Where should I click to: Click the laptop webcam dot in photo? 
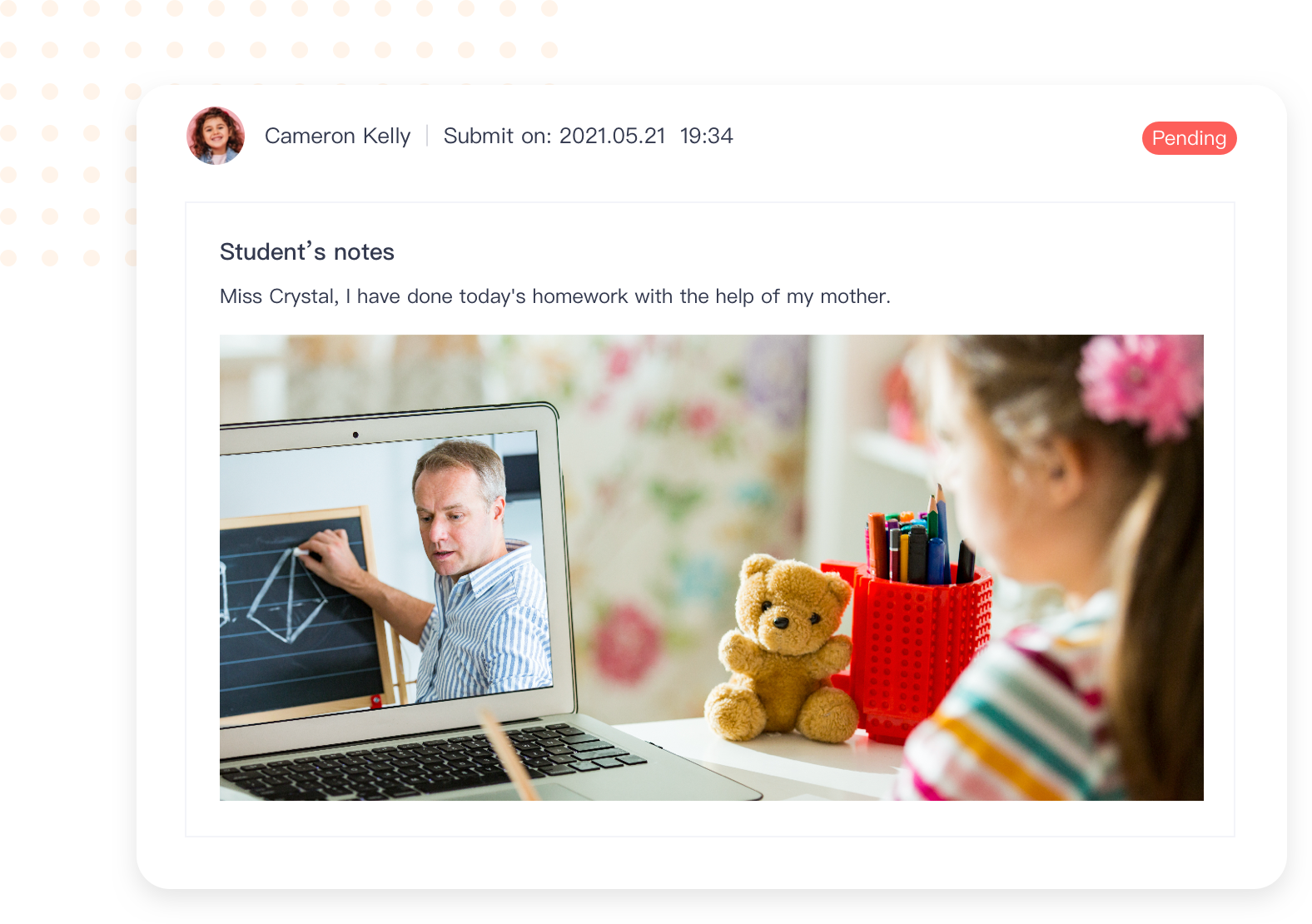pos(355,435)
